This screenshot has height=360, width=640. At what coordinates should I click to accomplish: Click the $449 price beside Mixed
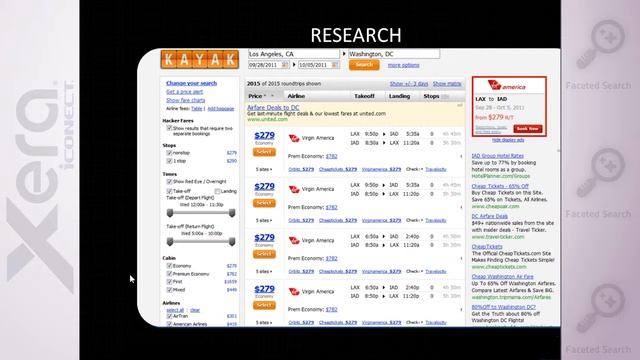231,290
